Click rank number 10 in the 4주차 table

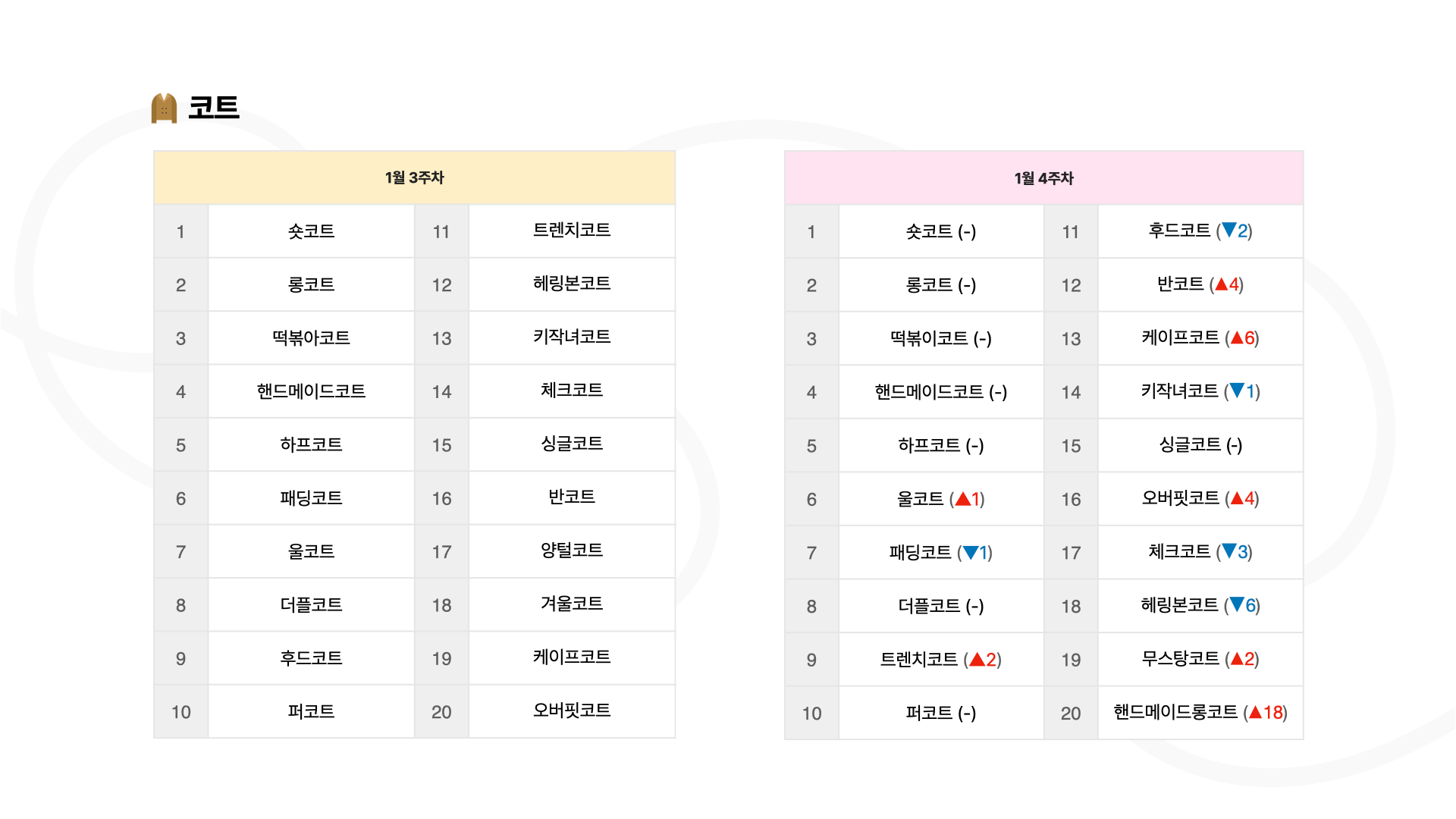811,714
